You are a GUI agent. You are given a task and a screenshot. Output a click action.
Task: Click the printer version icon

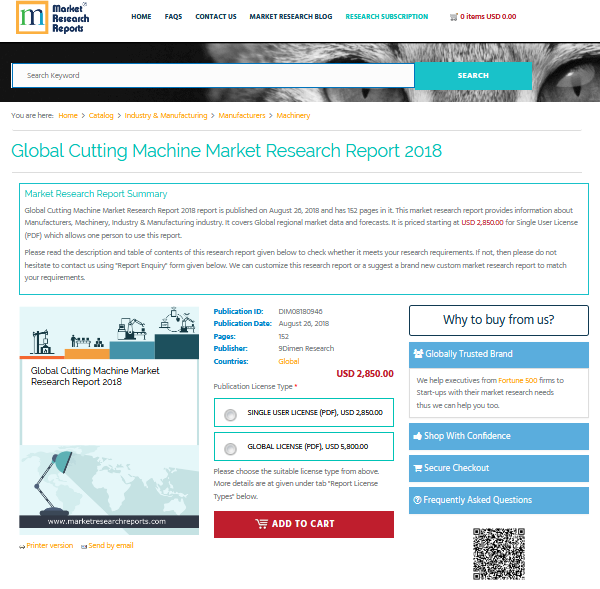(x=22, y=547)
